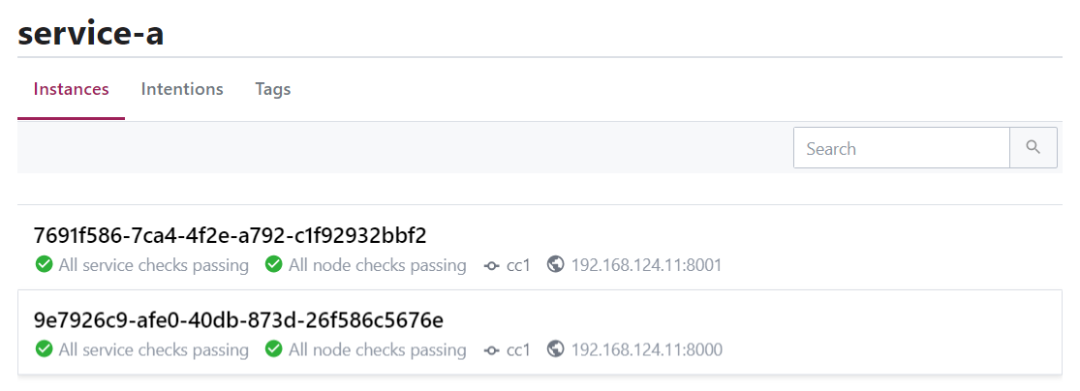Click the magnifier search button
Viewport: 1080px width, 391px height.
(1033, 147)
